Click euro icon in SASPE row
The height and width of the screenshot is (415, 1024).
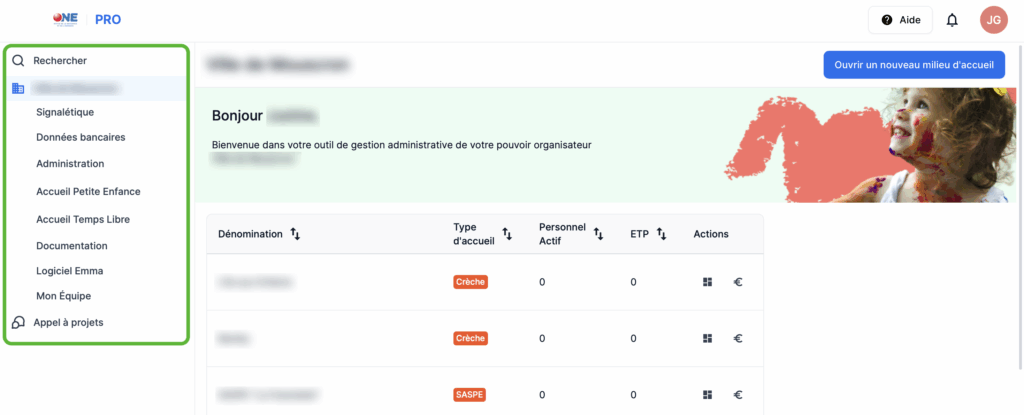tap(738, 395)
